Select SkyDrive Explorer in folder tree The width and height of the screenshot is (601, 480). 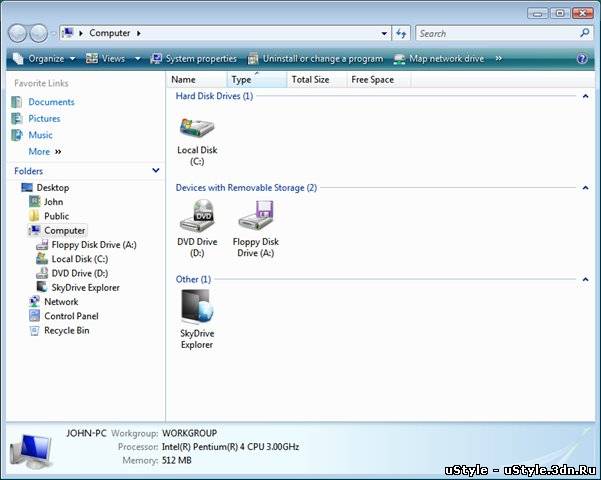[85, 288]
